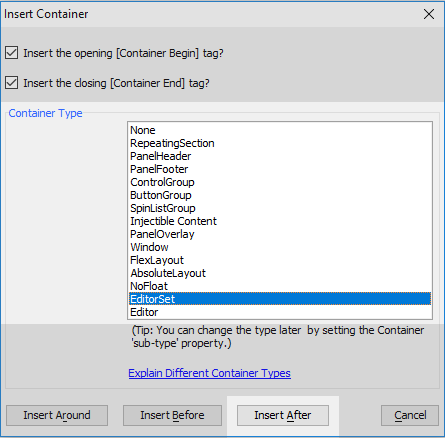The height and width of the screenshot is (438, 445).
Task: Select PanelFooter container type
Action: coord(280,169)
